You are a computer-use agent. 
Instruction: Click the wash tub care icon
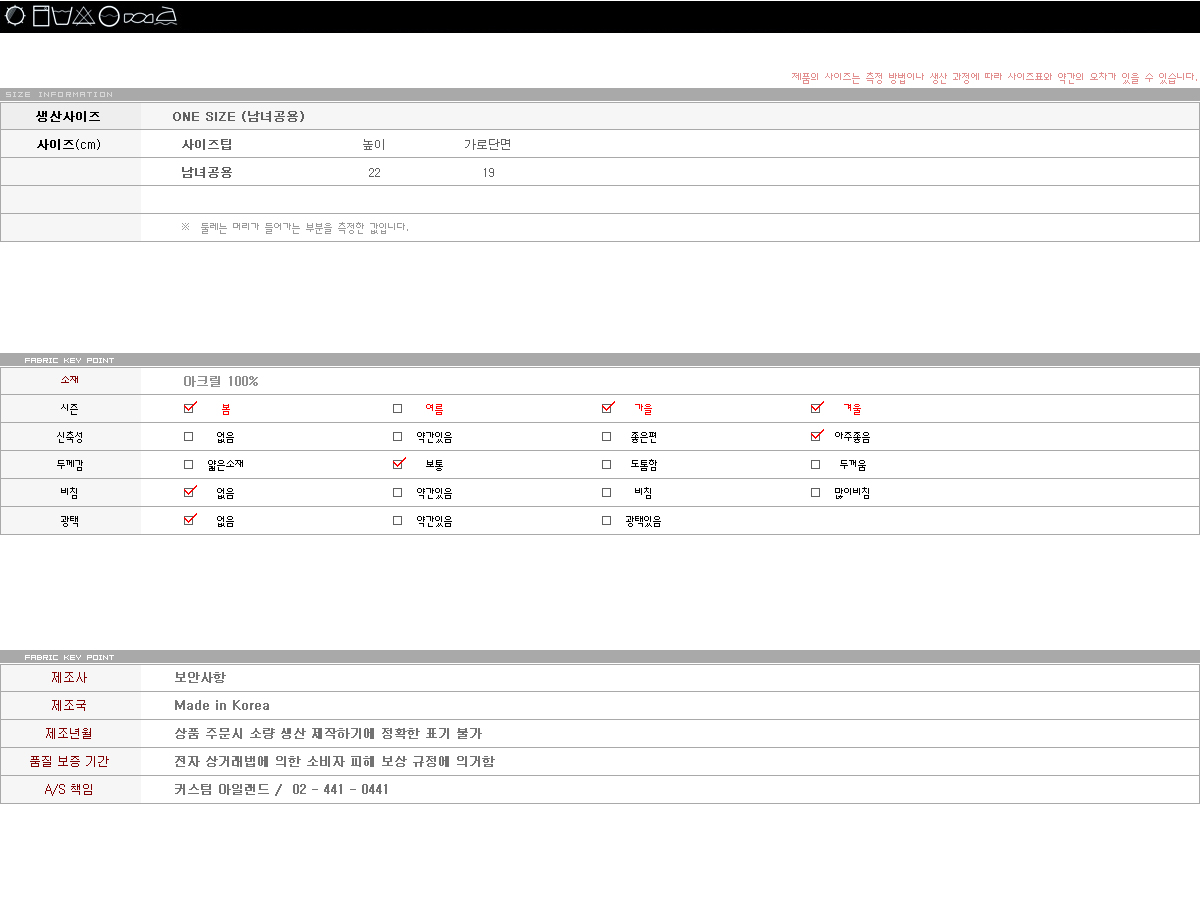point(62,16)
